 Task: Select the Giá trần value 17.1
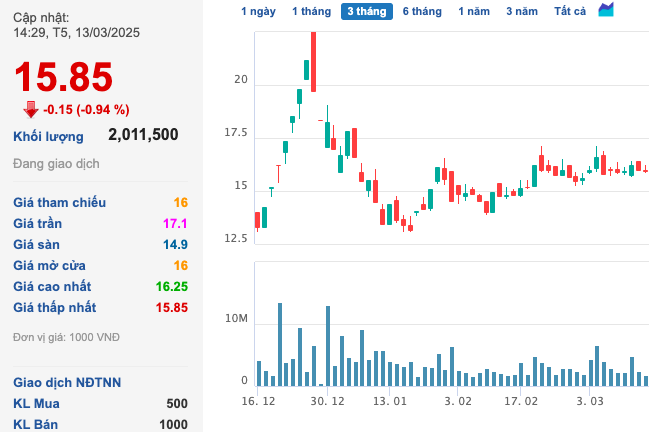pyautogui.click(x=176, y=223)
